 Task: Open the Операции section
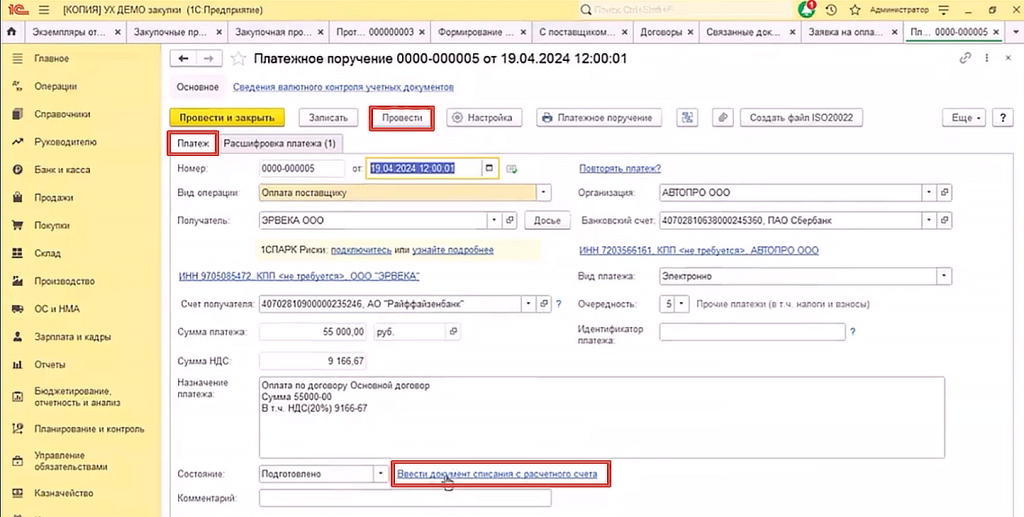coord(55,86)
